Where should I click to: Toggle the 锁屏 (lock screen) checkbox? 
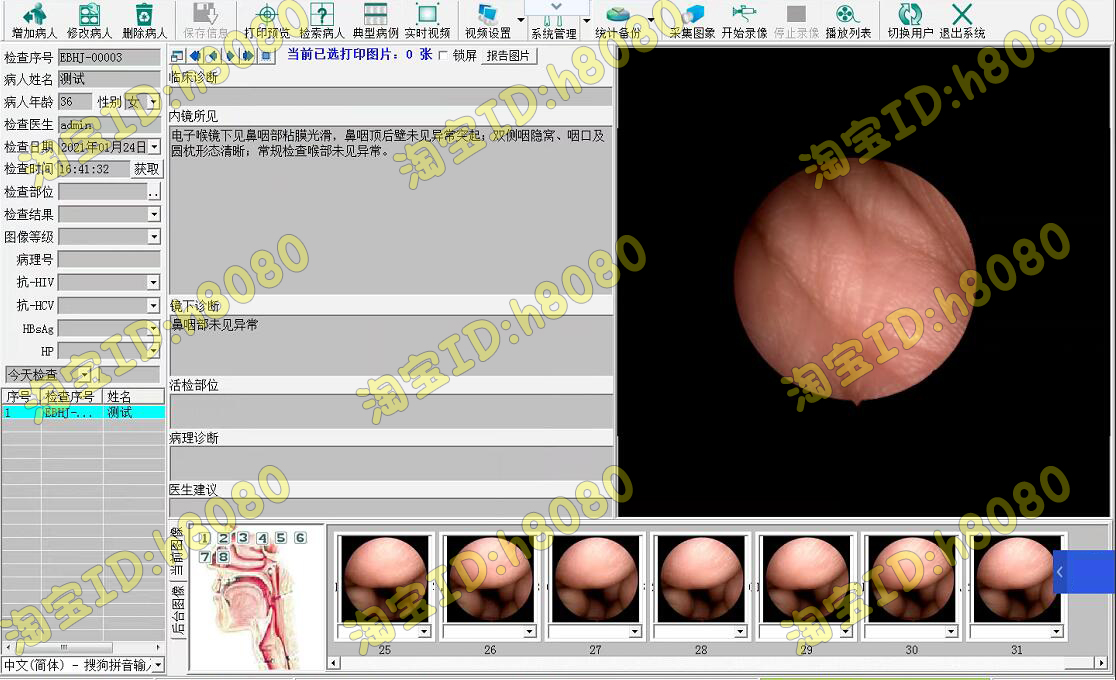click(x=443, y=56)
